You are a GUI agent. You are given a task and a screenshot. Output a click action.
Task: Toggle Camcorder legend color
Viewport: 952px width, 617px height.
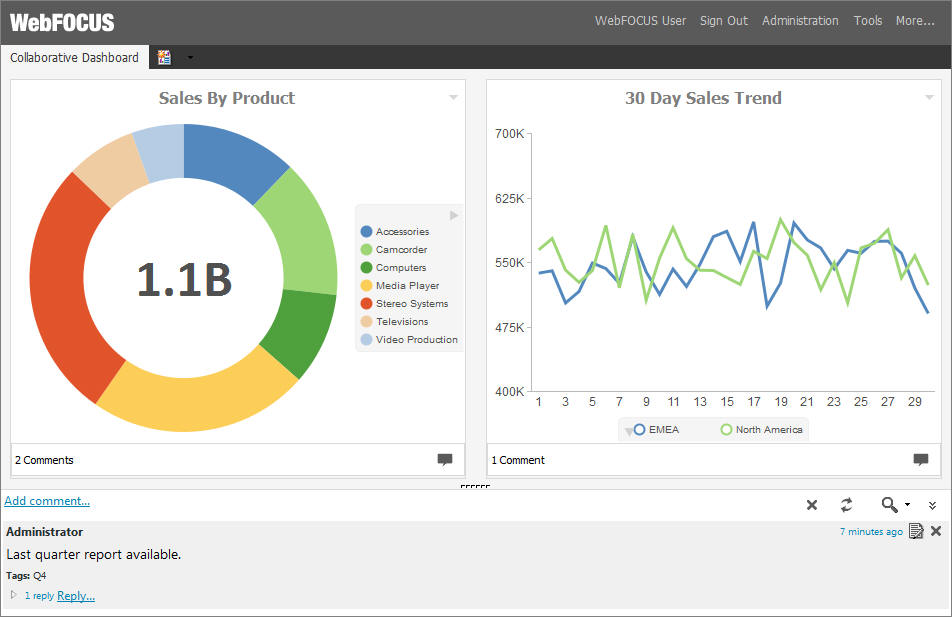[x=366, y=250]
